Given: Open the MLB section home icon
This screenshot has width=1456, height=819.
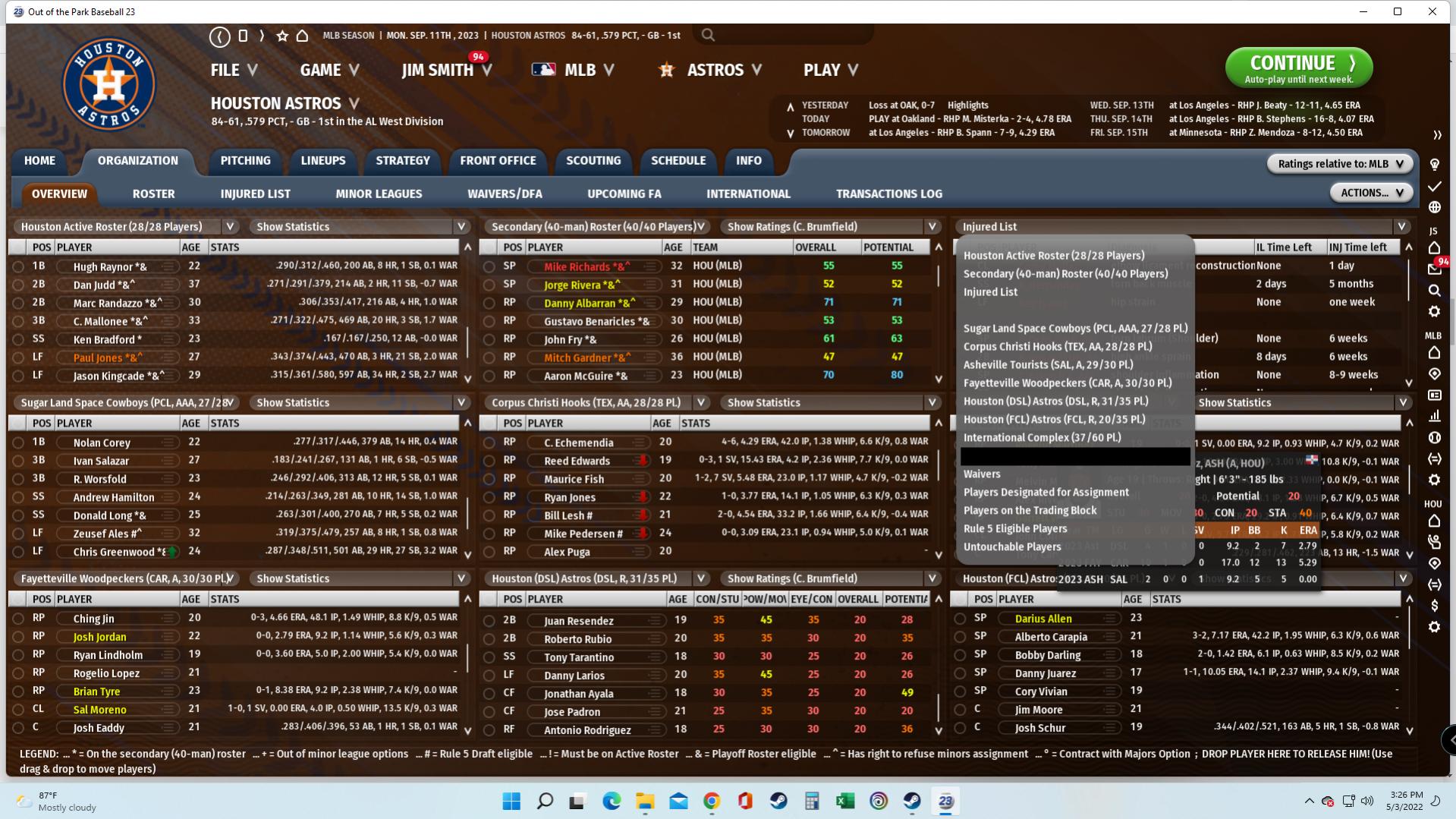Looking at the screenshot, I should tap(1434, 352).
